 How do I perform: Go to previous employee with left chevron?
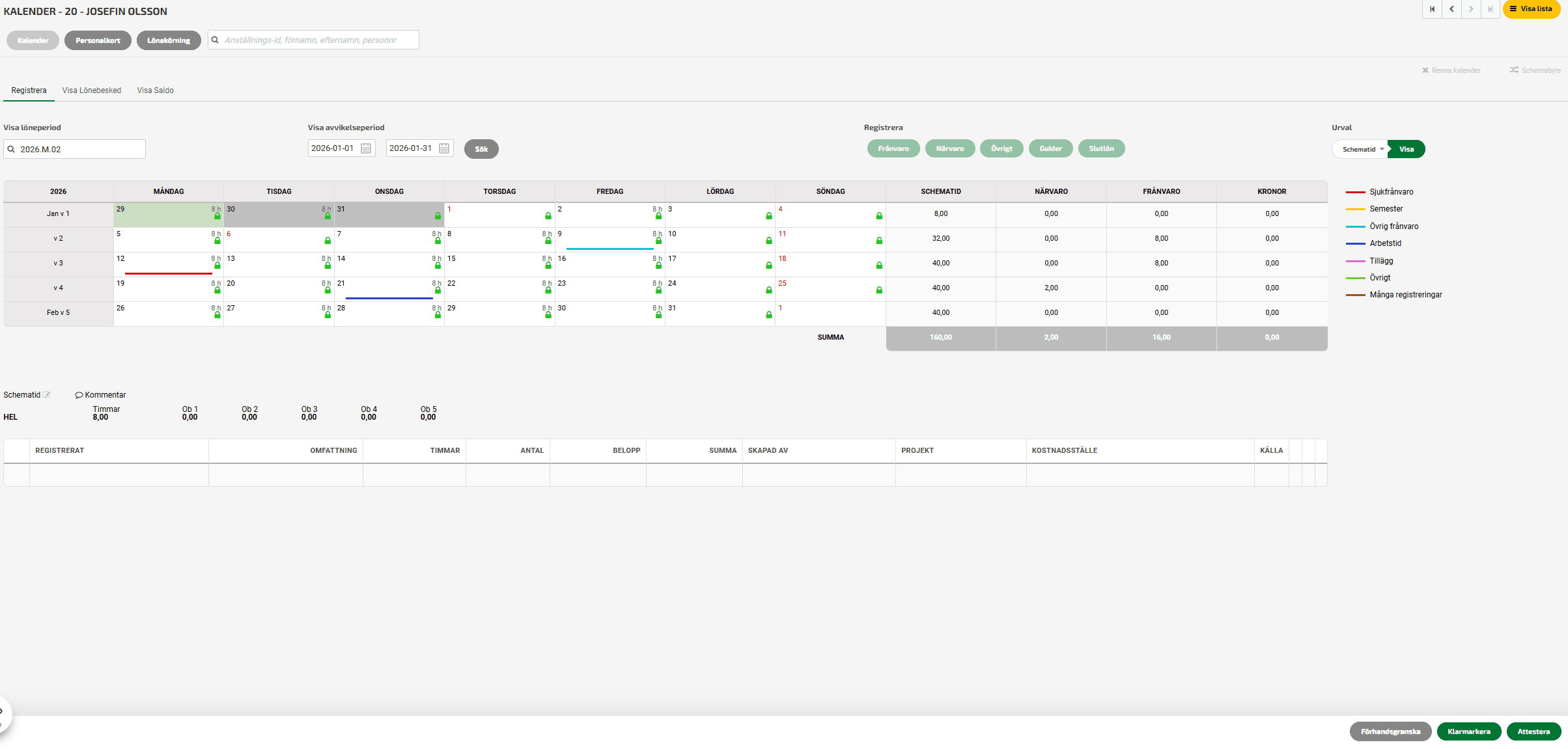(1451, 9)
